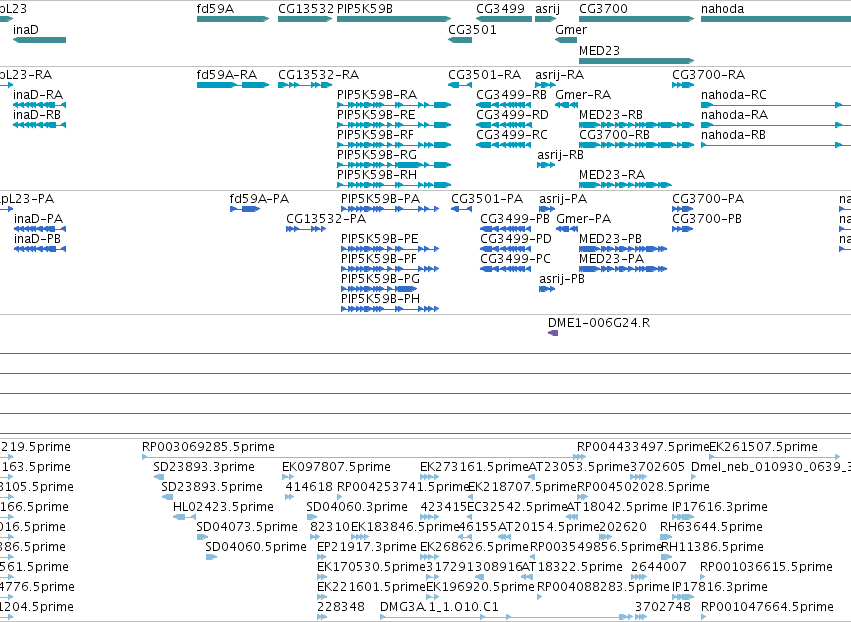
Task: Select the Gmer gene label
Action: (571, 29)
